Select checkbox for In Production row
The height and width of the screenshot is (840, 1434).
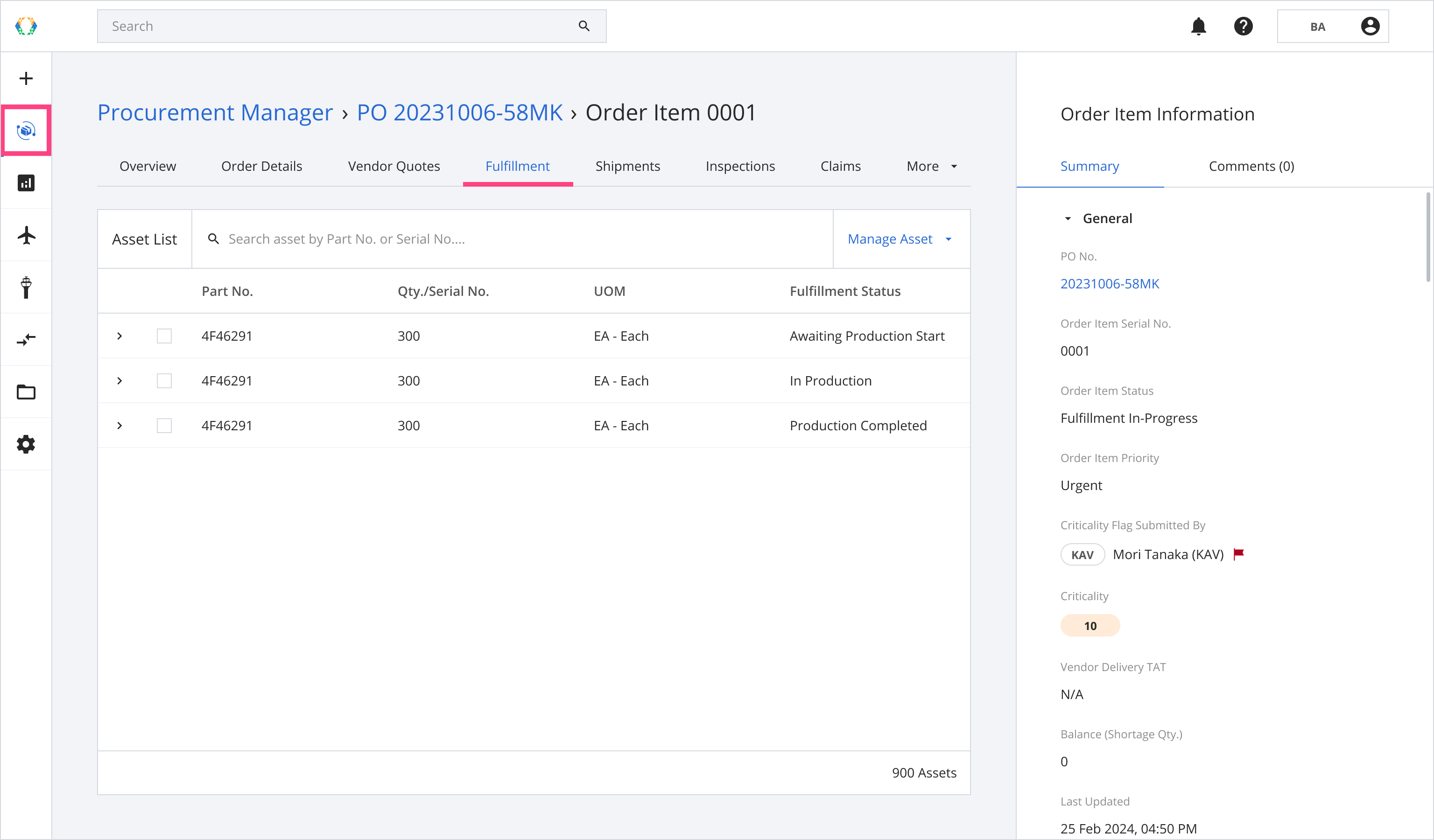click(x=164, y=381)
